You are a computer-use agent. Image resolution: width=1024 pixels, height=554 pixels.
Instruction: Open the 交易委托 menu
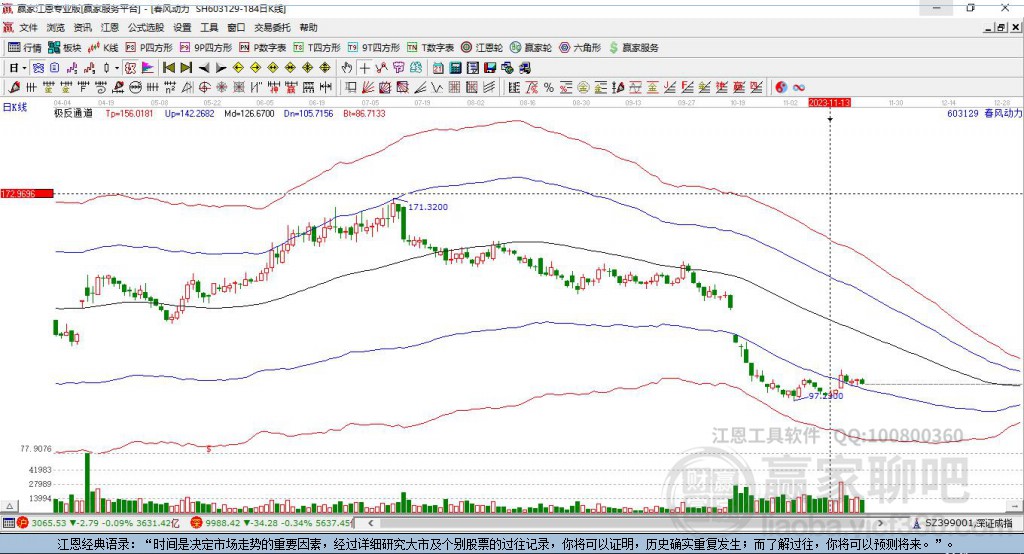click(272, 27)
